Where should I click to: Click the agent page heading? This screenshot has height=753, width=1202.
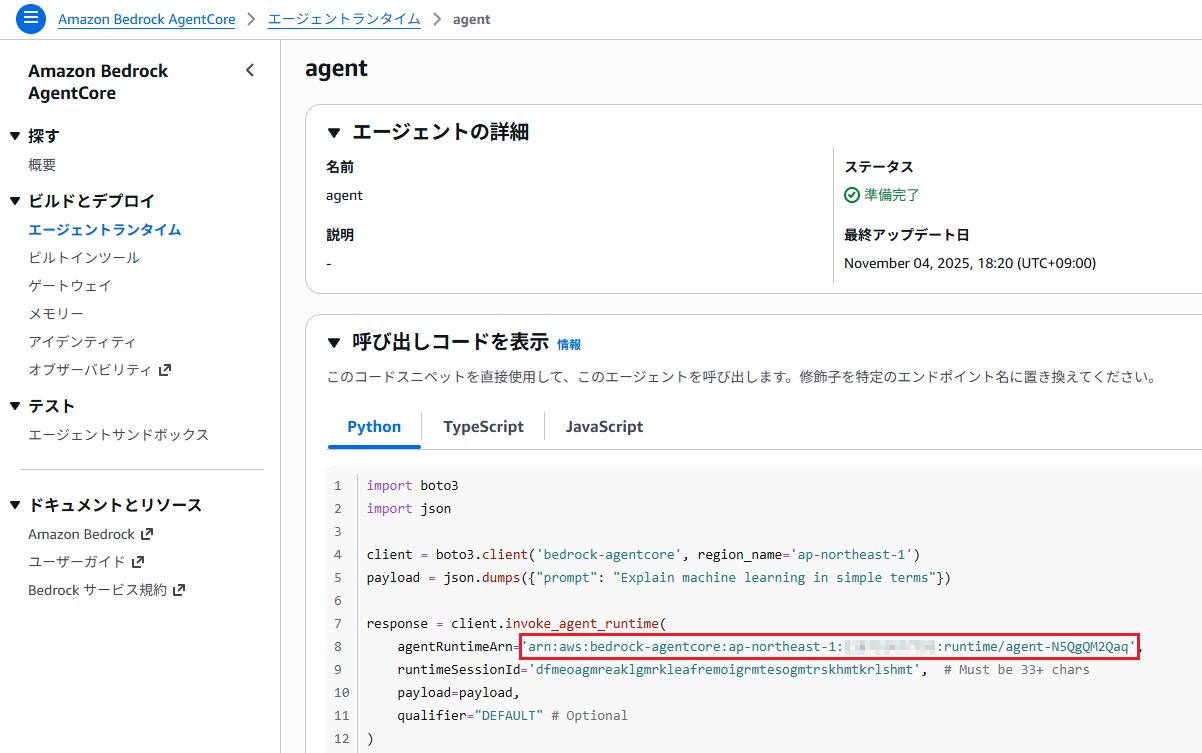(337, 68)
